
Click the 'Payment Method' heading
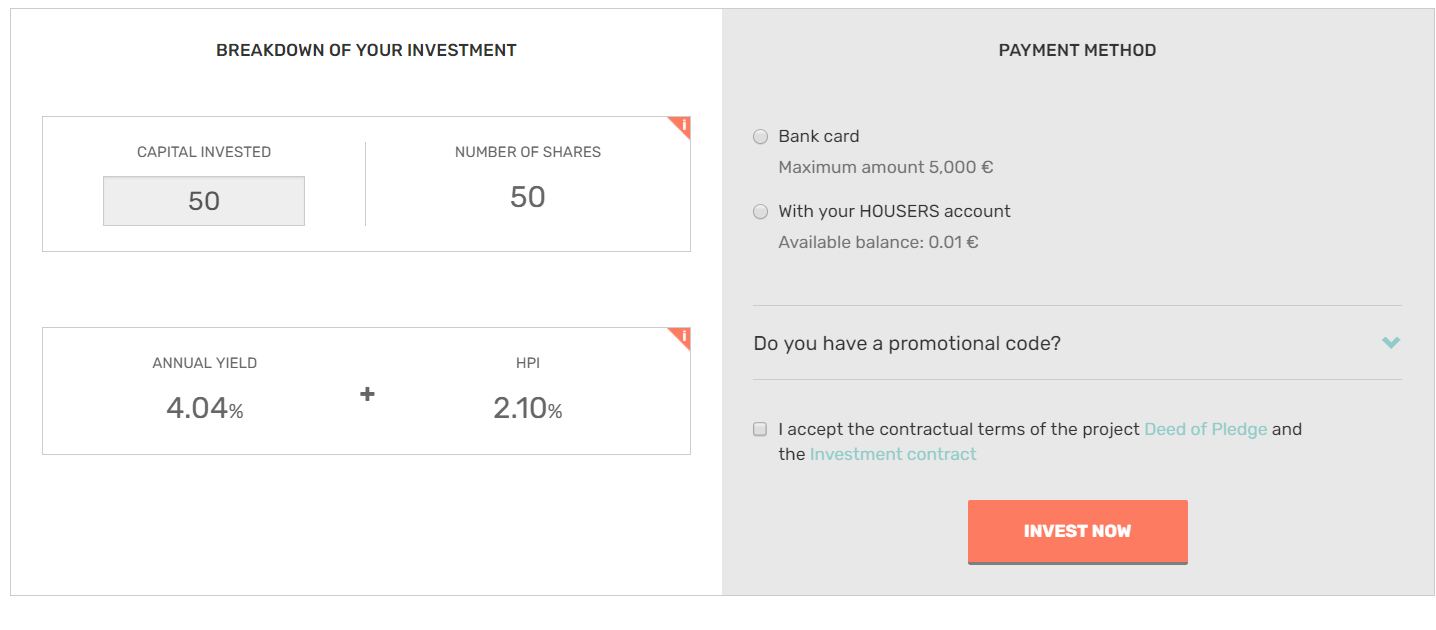1077,50
